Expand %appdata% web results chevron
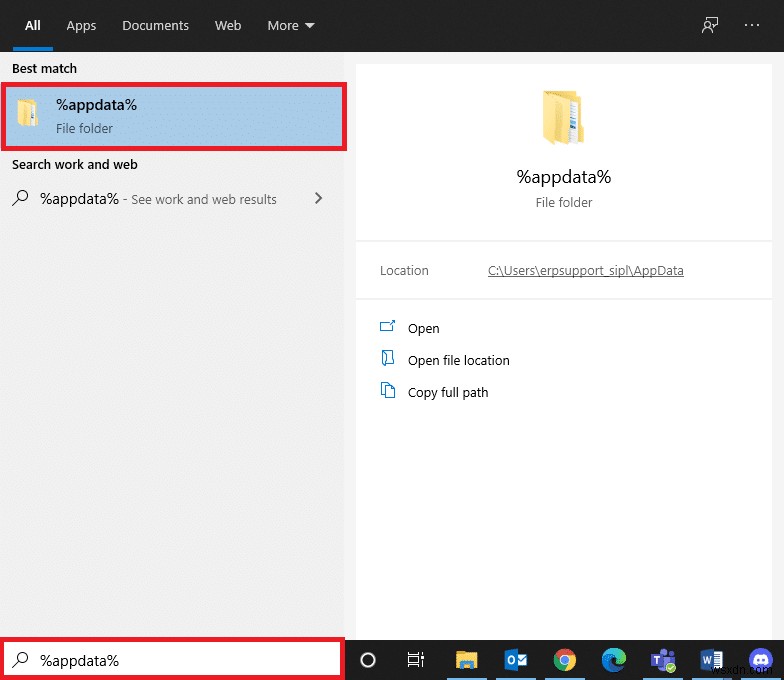The image size is (784, 680). point(318,199)
